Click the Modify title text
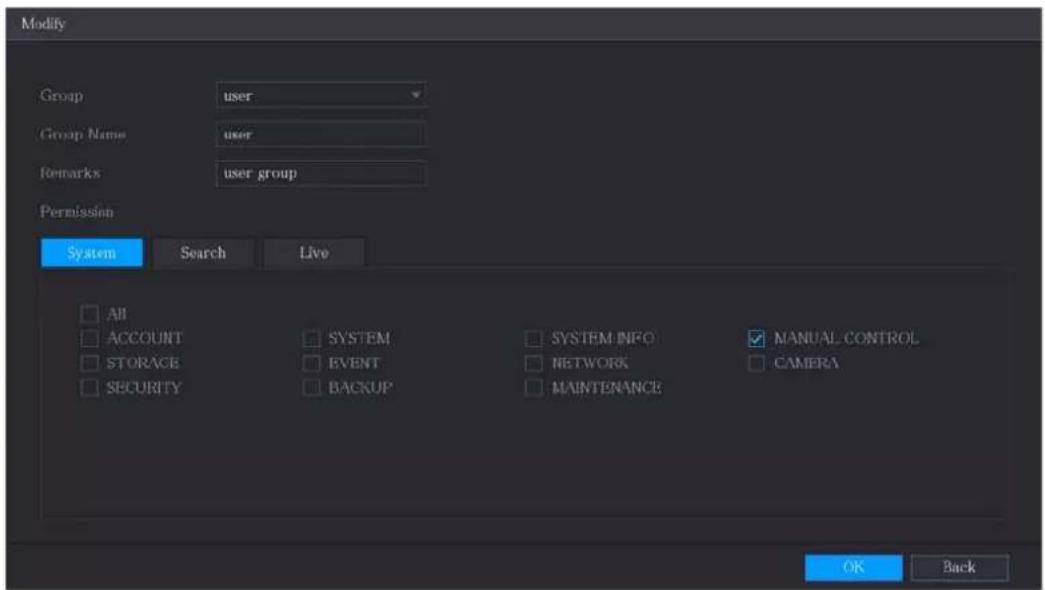The image size is (1045, 590). (43, 24)
